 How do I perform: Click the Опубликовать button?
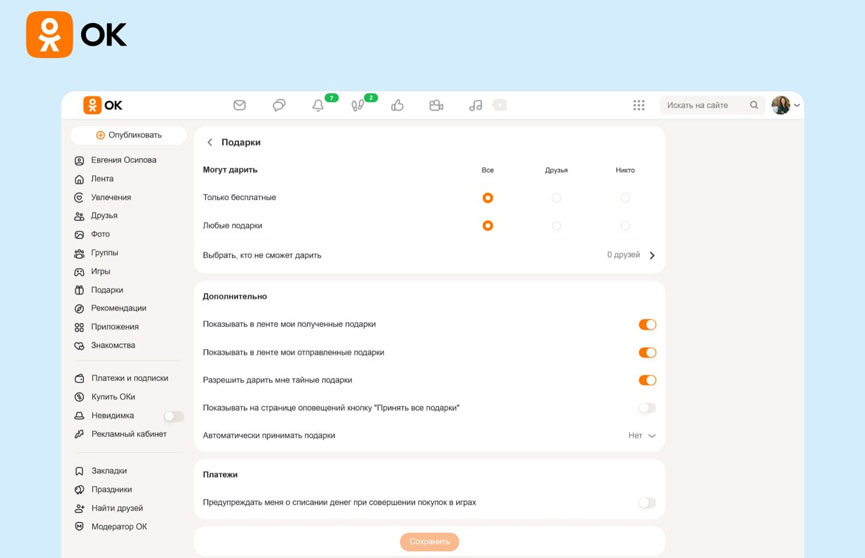(129, 135)
